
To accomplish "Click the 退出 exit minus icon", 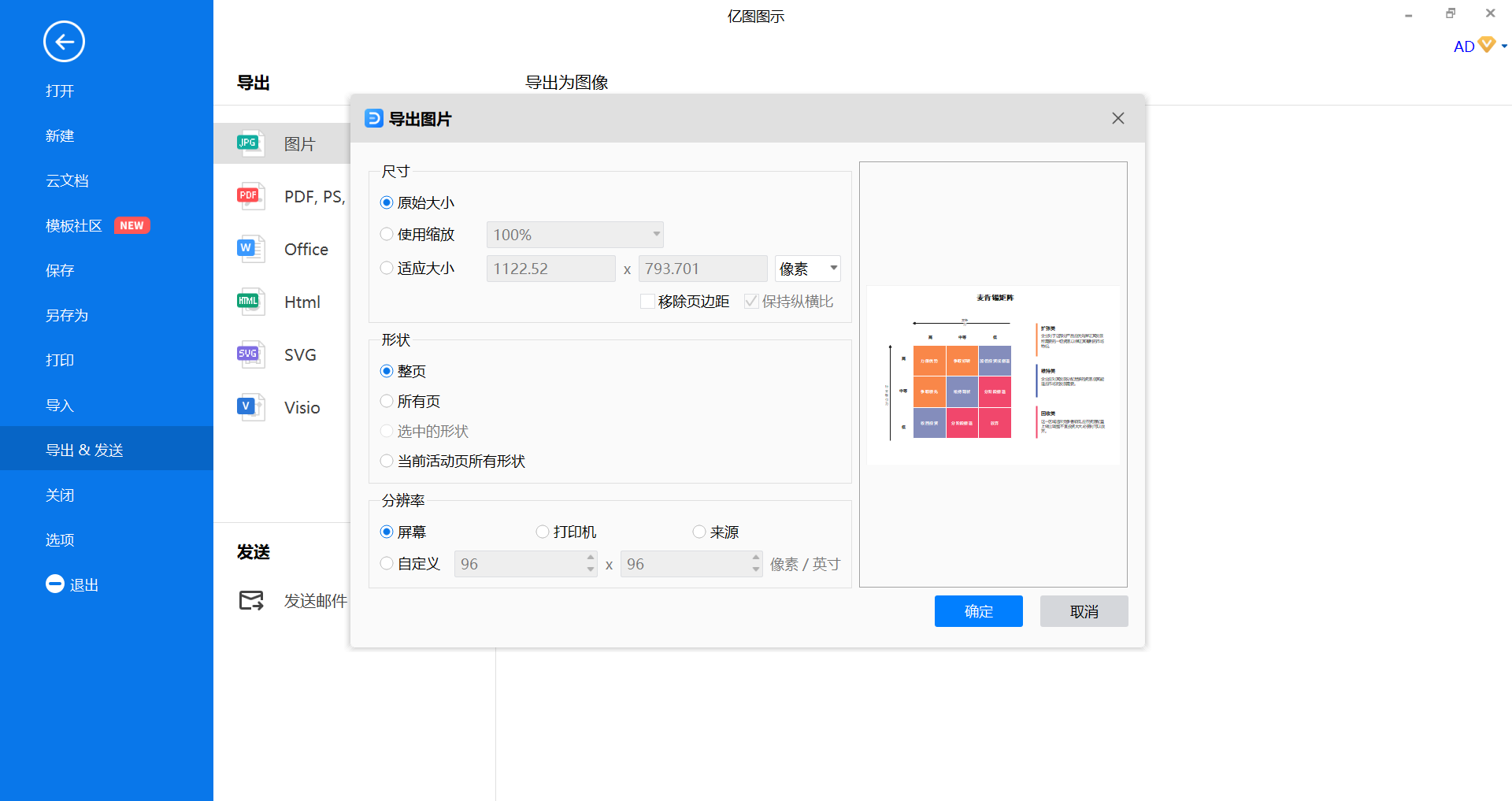I will pos(55,584).
